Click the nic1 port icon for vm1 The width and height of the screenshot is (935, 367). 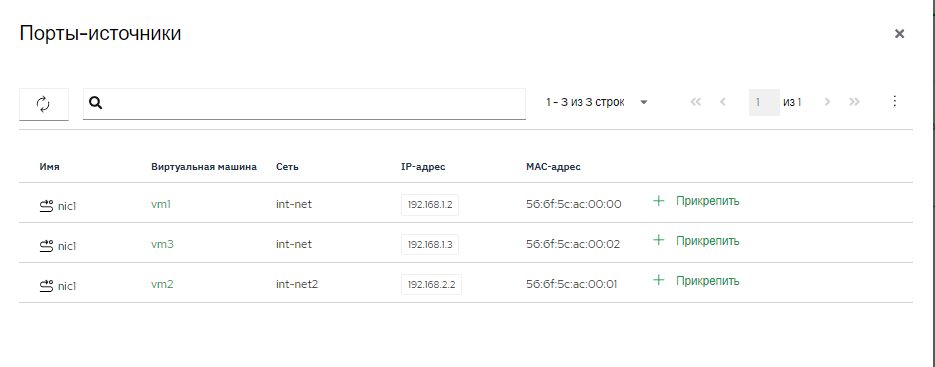pyautogui.click(x=47, y=206)
